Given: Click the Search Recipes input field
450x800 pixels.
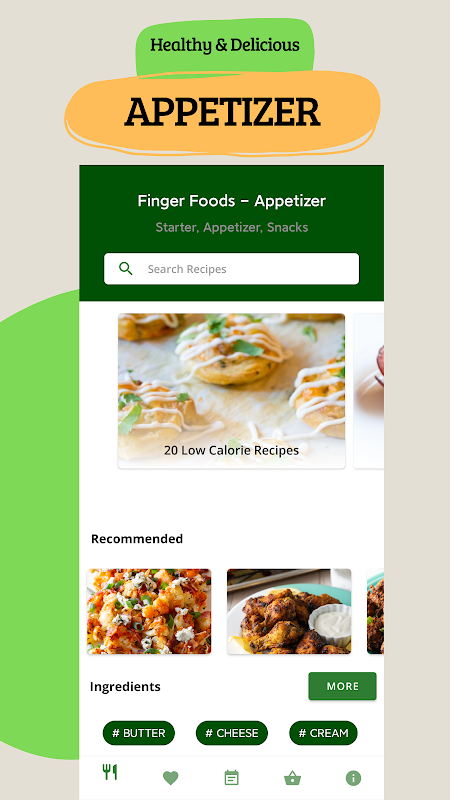Looking at the screenshot, I should 232,269.
